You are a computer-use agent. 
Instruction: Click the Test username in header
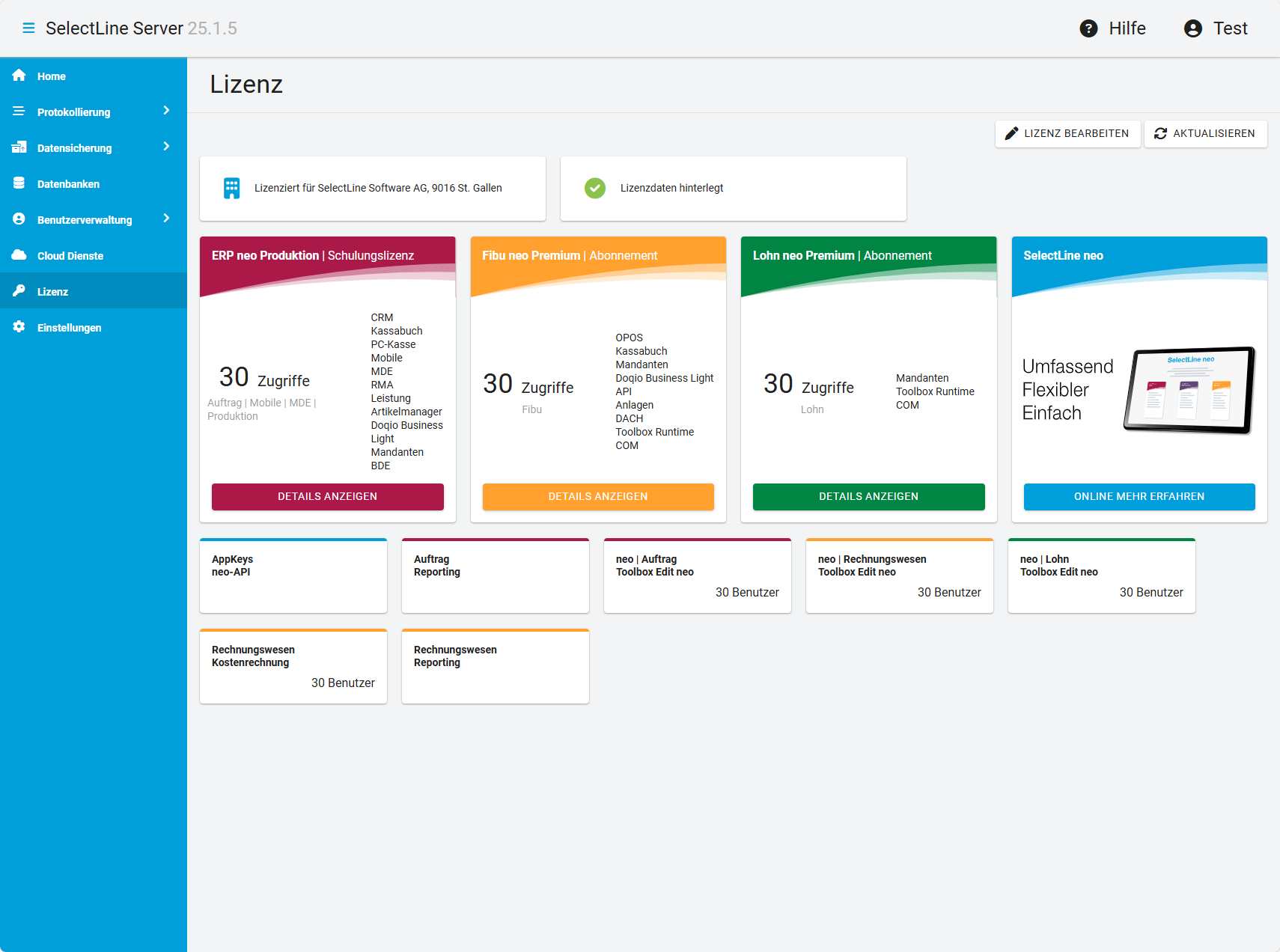[x=1231, y=28]
